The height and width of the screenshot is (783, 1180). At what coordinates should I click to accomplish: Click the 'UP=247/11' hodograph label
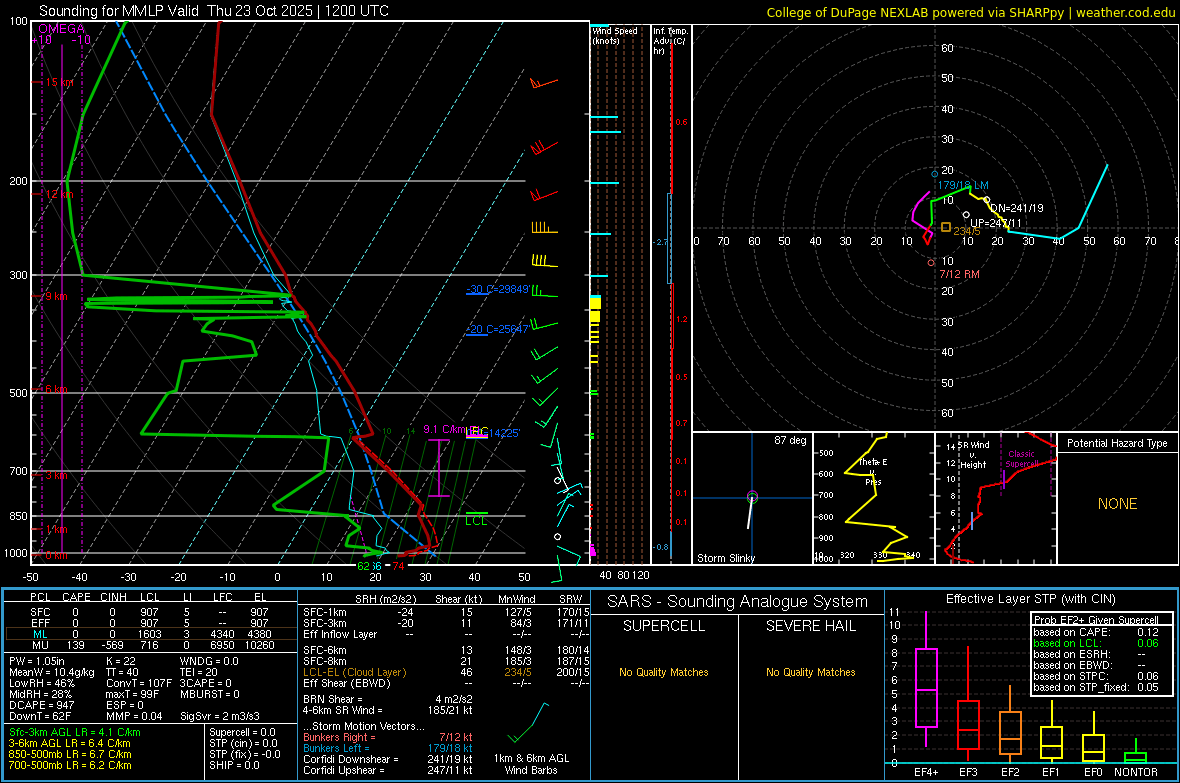(996, 223)
